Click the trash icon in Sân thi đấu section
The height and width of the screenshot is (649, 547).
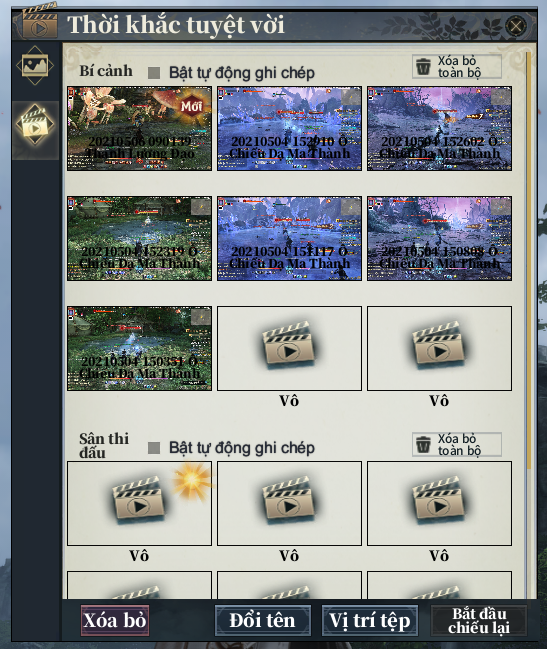[423, 445]
